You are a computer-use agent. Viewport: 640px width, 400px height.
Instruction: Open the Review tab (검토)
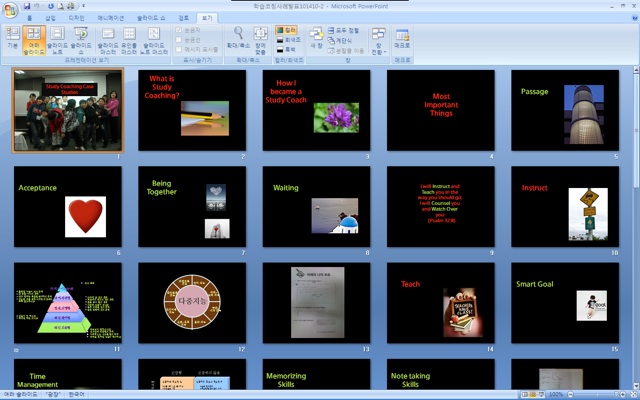pos(184,18)
